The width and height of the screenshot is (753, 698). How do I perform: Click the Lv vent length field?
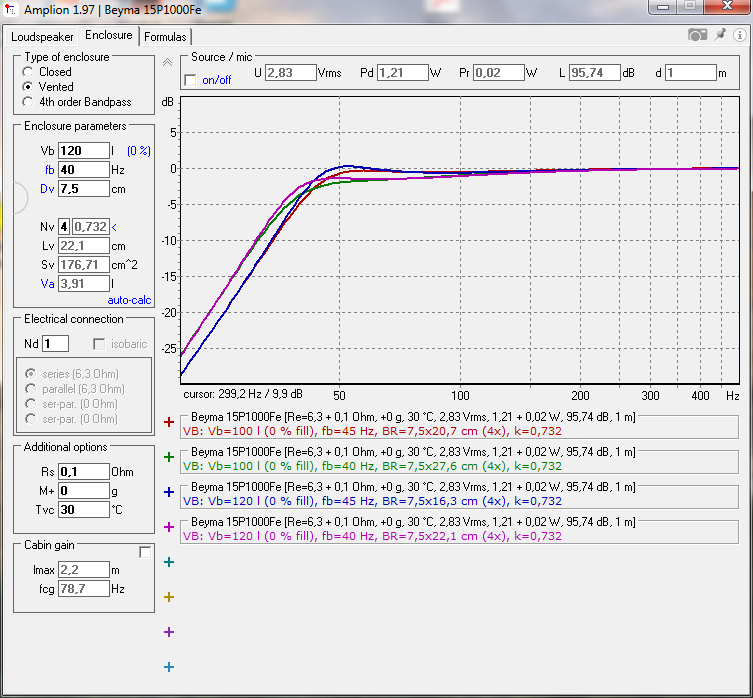84,245
